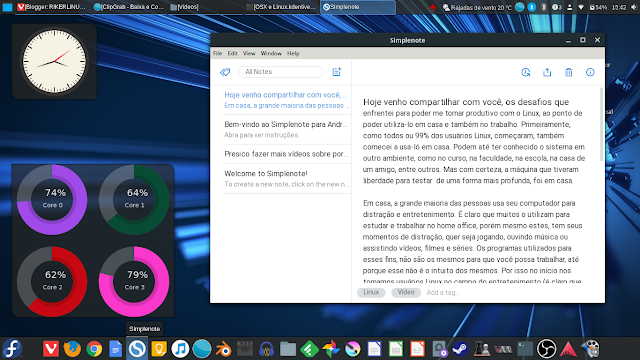Launch Steam from dock
The height and width of the screenshot is (360, 640).
[460, 349]
